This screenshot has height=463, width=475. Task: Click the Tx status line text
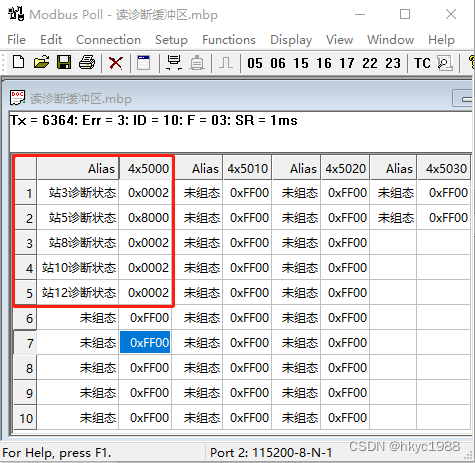(x=153, y=120)
